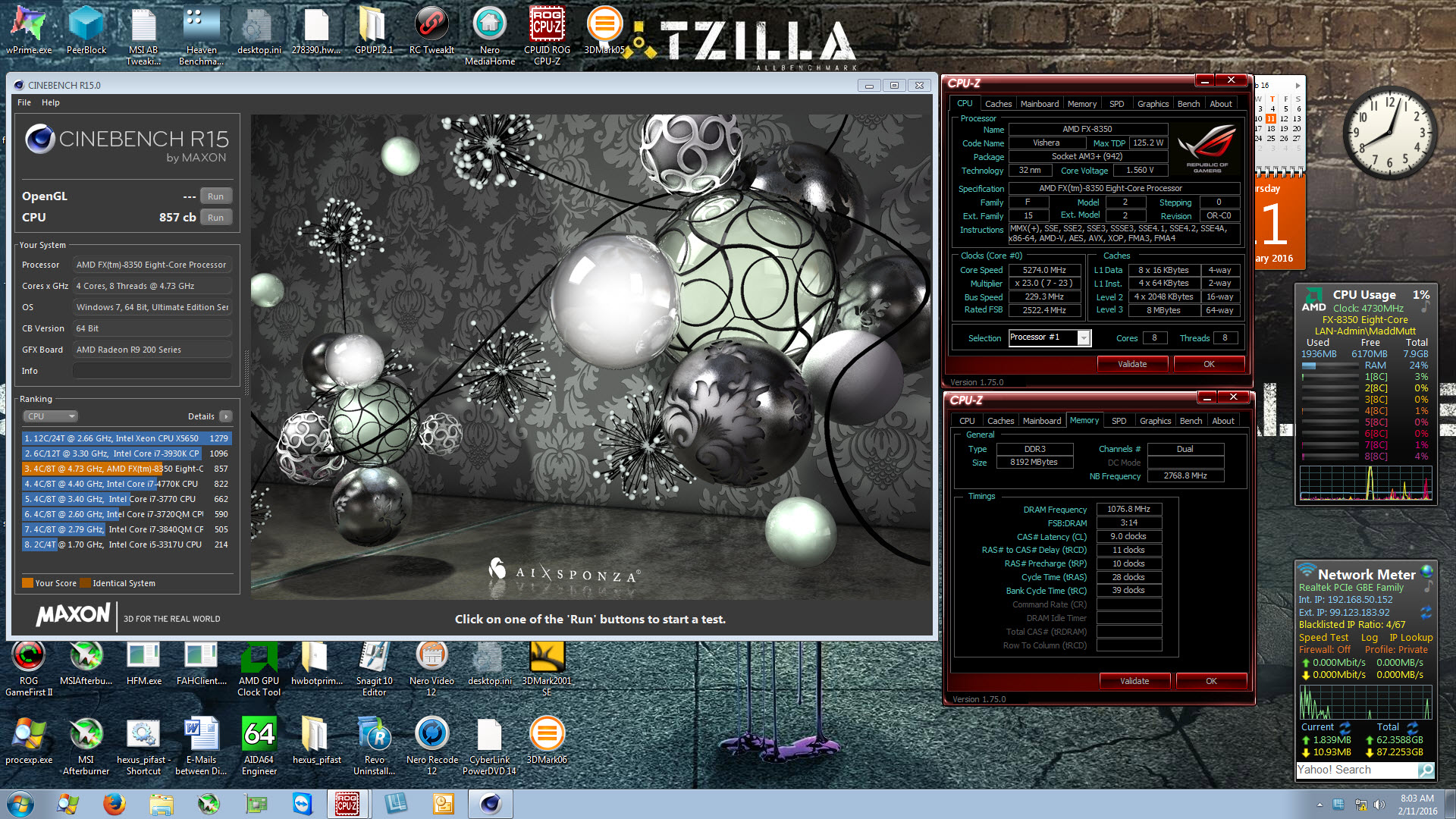
Task: Open the 3DMark06 desktop shortcut
Action: click(547, 740)
